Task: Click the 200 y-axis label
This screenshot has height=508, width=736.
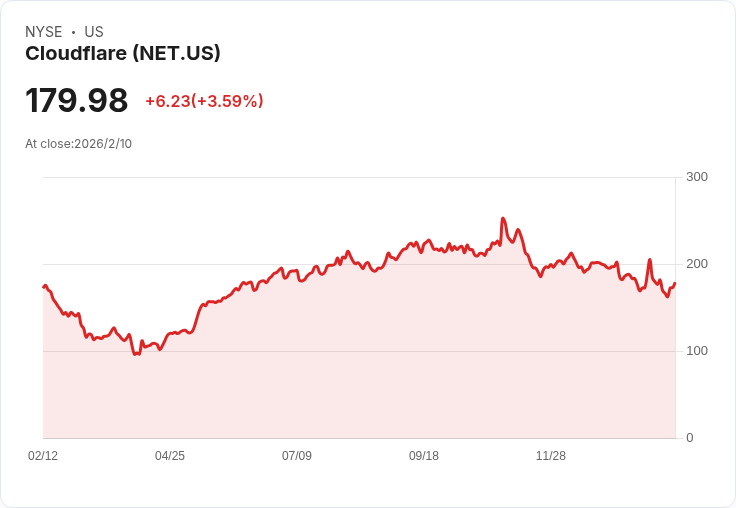Action: click(x=696, y=264)
